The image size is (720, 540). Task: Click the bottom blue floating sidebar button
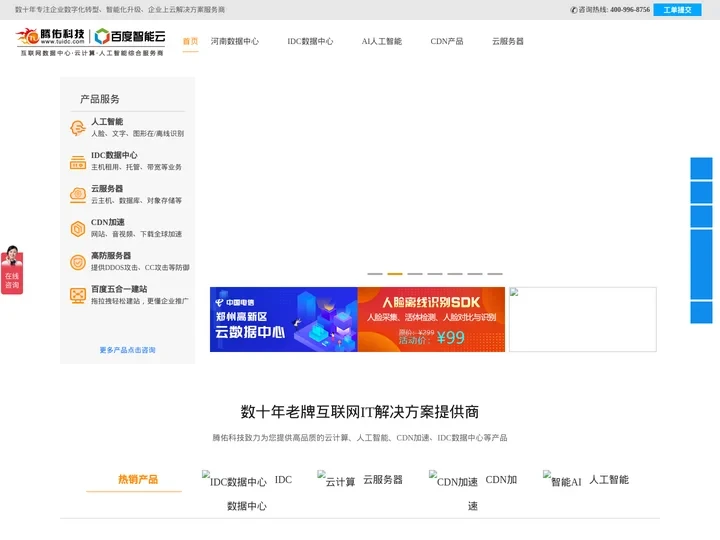click(x=701, y=313)
